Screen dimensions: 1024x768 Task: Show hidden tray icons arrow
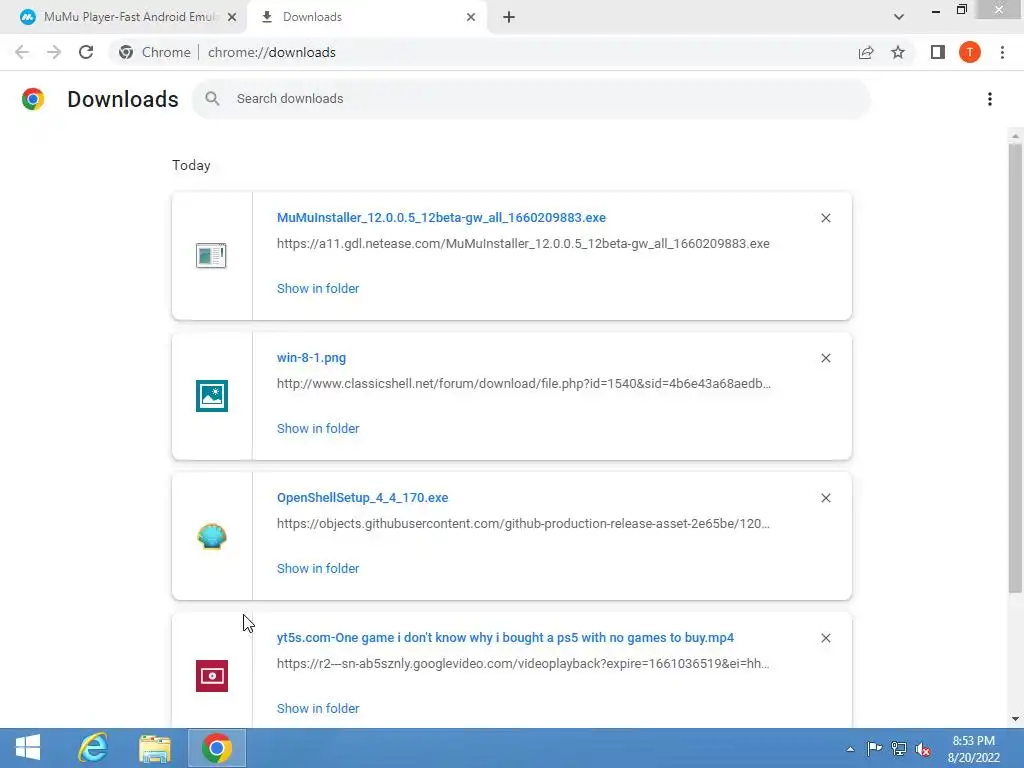850,749
